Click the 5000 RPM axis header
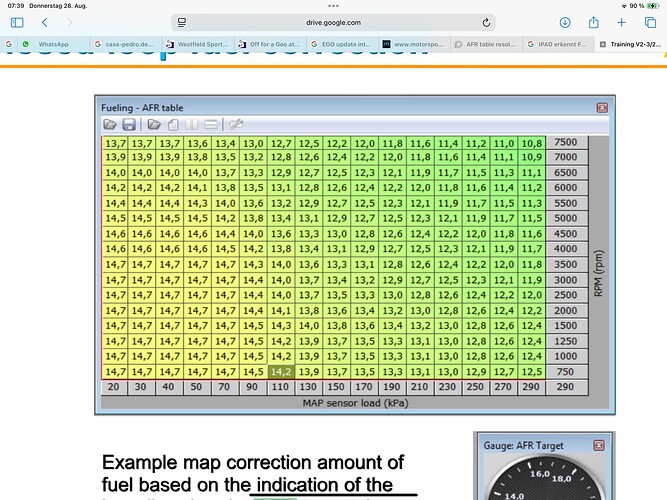 tap(566, 218)
